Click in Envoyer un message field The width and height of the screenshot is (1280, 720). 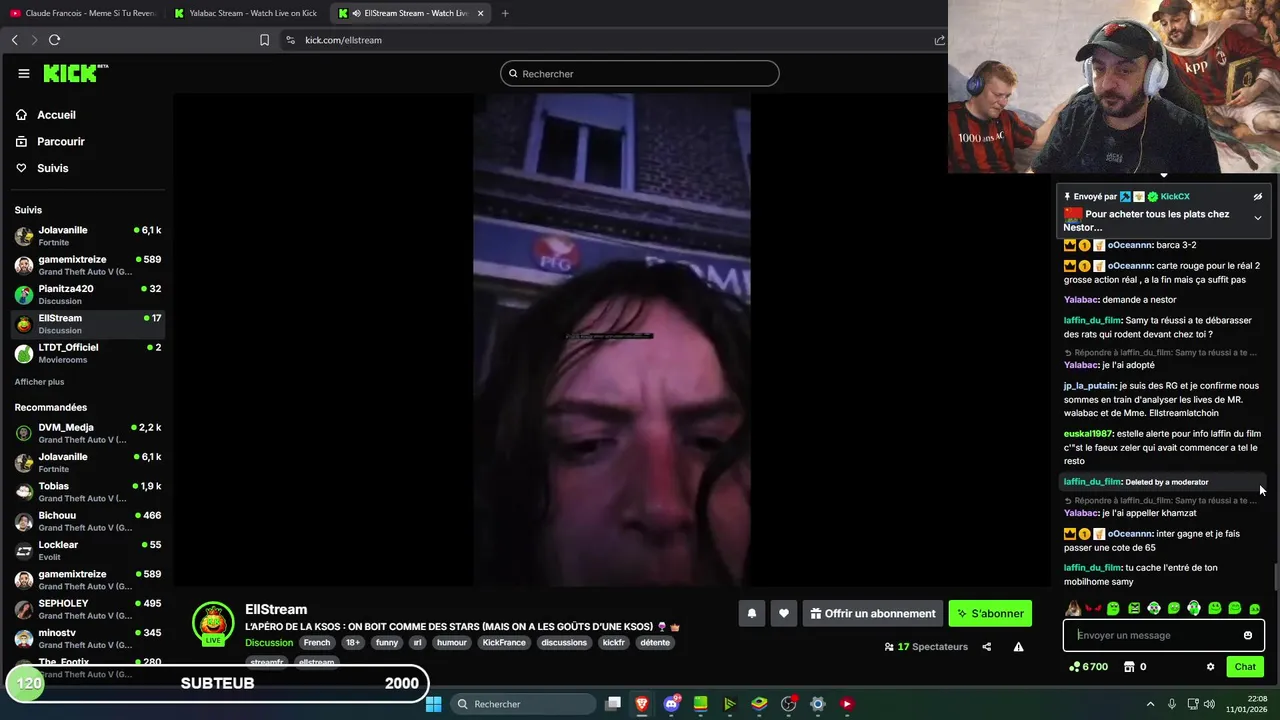coord(1155,635)
